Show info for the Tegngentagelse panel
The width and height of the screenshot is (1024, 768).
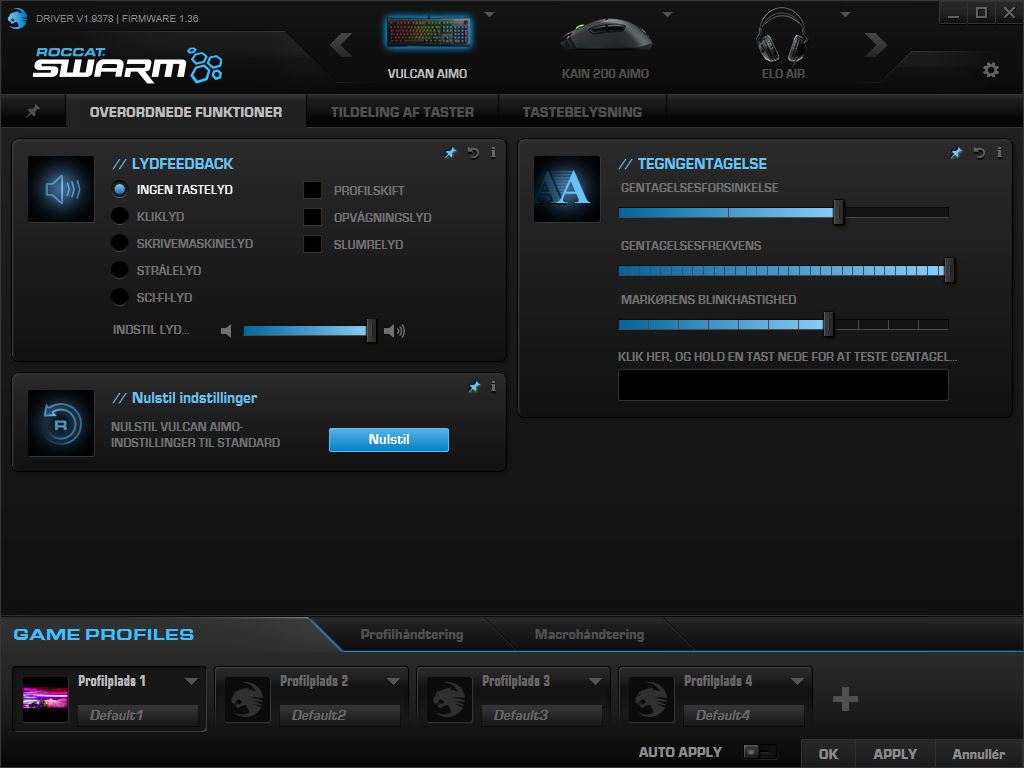[x=999, y=152]
